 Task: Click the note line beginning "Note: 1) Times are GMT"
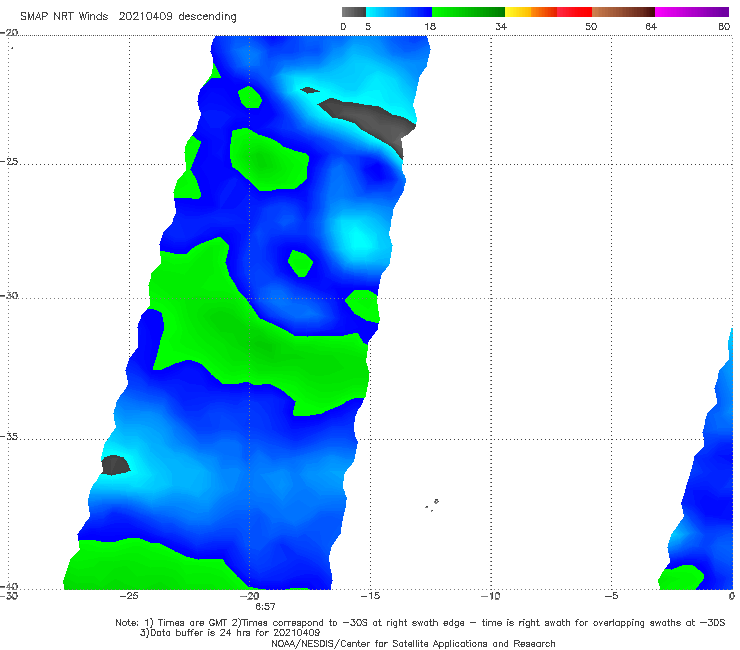[x=420, y=623]
